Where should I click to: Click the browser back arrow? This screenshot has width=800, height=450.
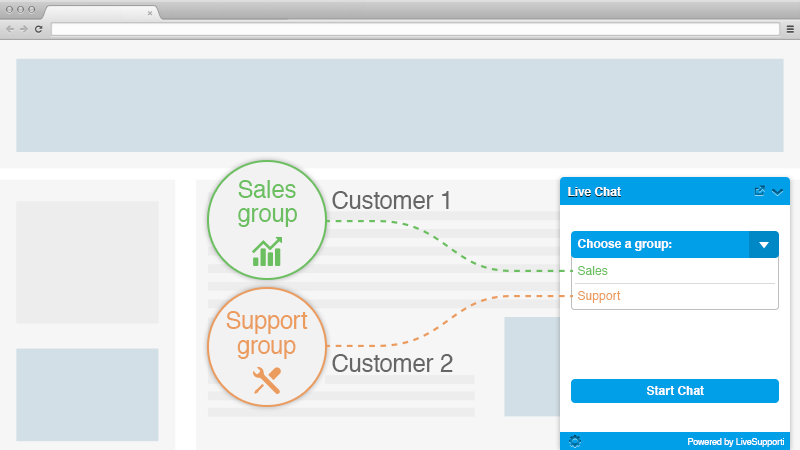coord(10,29)
